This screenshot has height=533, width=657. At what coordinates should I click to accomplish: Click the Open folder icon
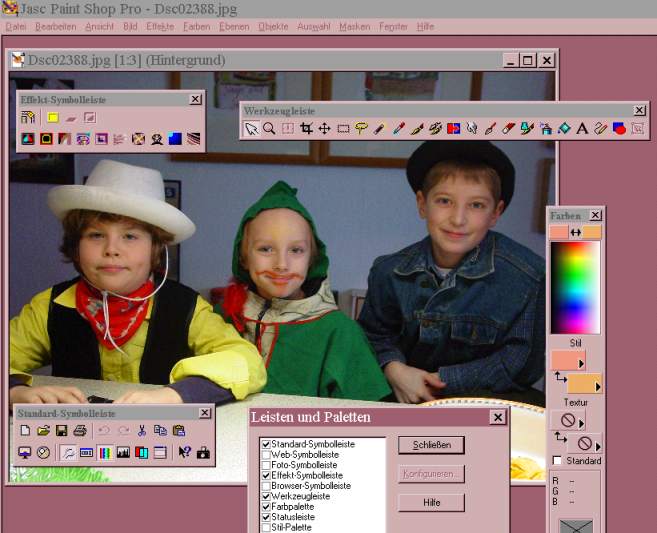(44, 430)
